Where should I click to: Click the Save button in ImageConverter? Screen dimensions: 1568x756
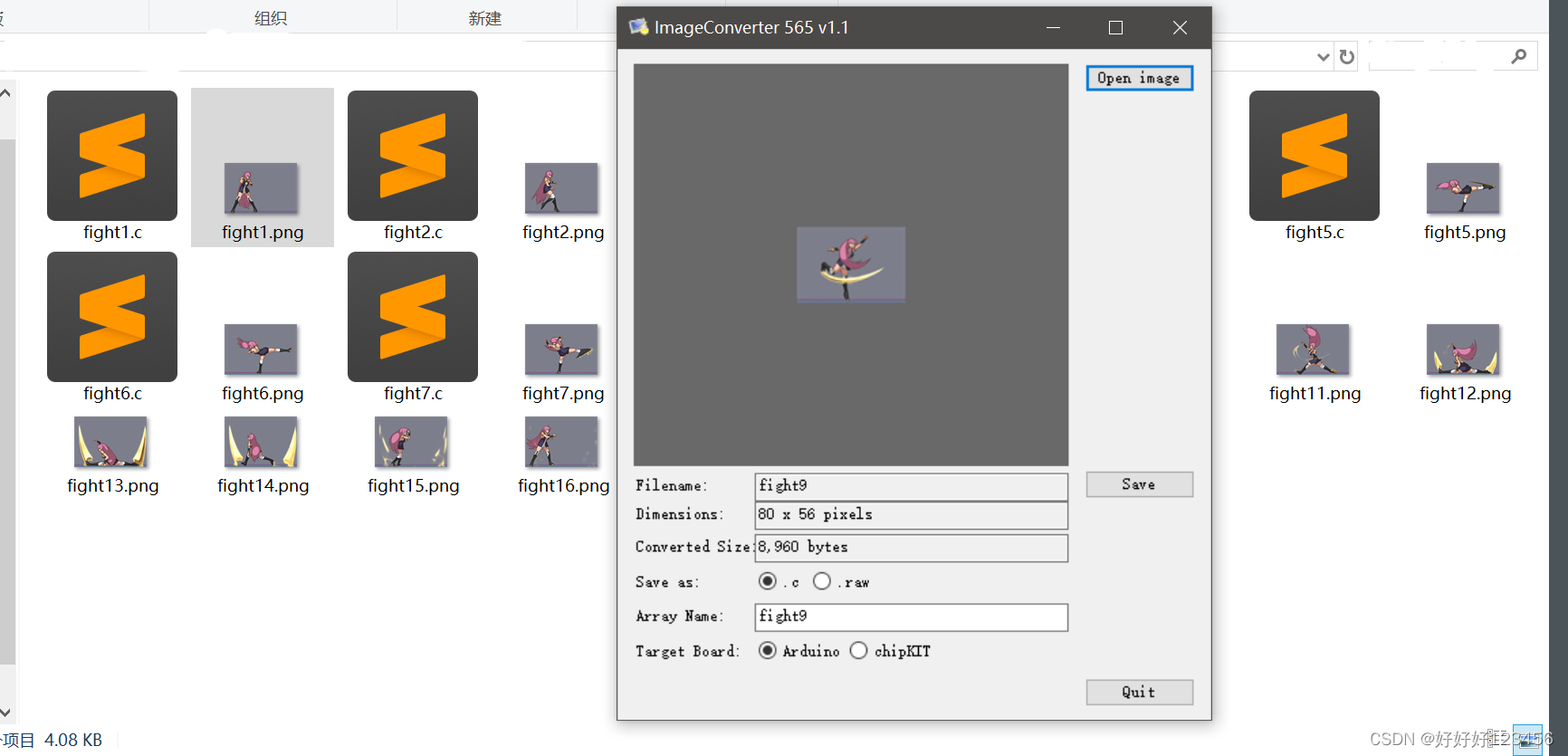1139,484
